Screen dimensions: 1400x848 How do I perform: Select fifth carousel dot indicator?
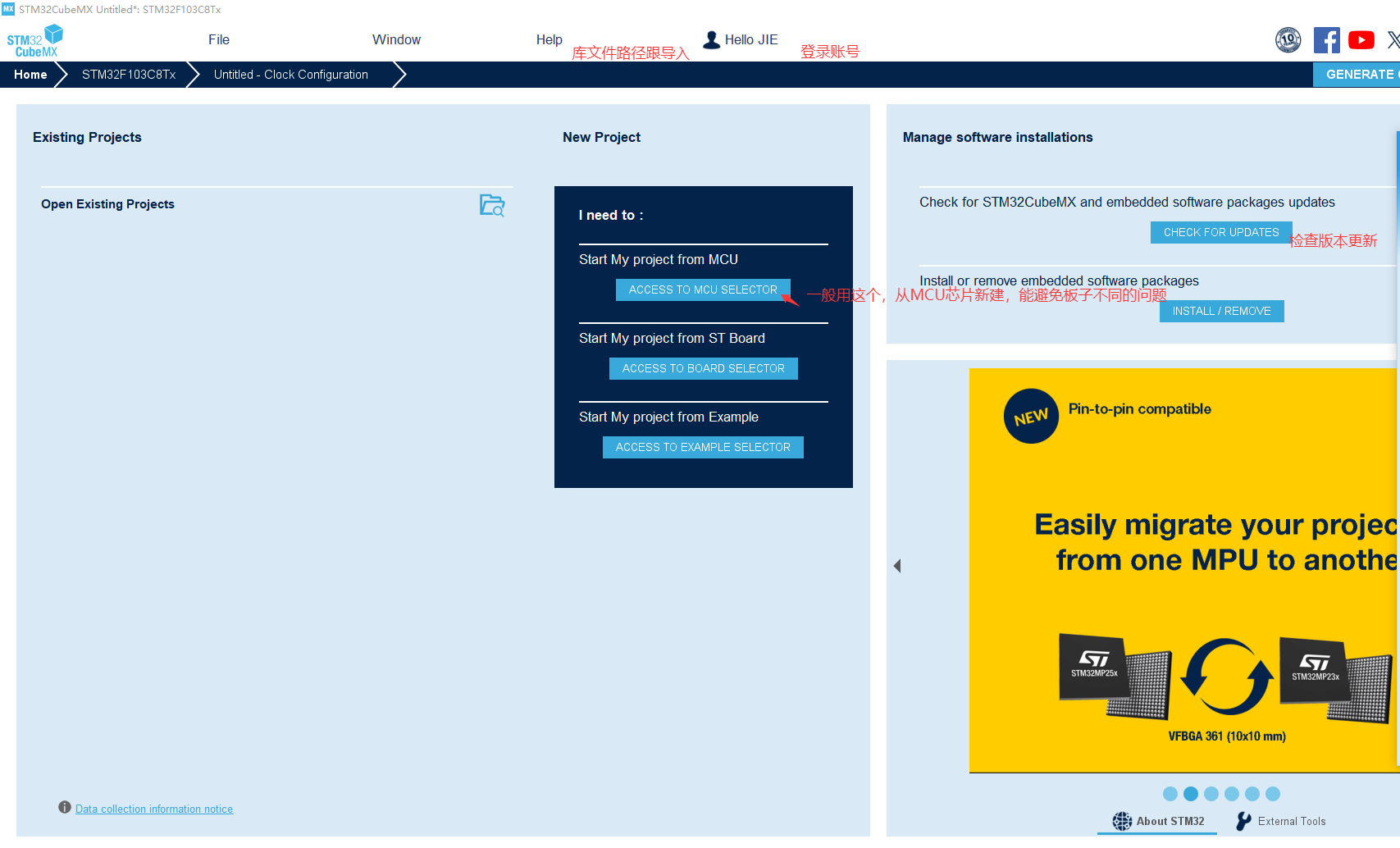(1252, 794)
